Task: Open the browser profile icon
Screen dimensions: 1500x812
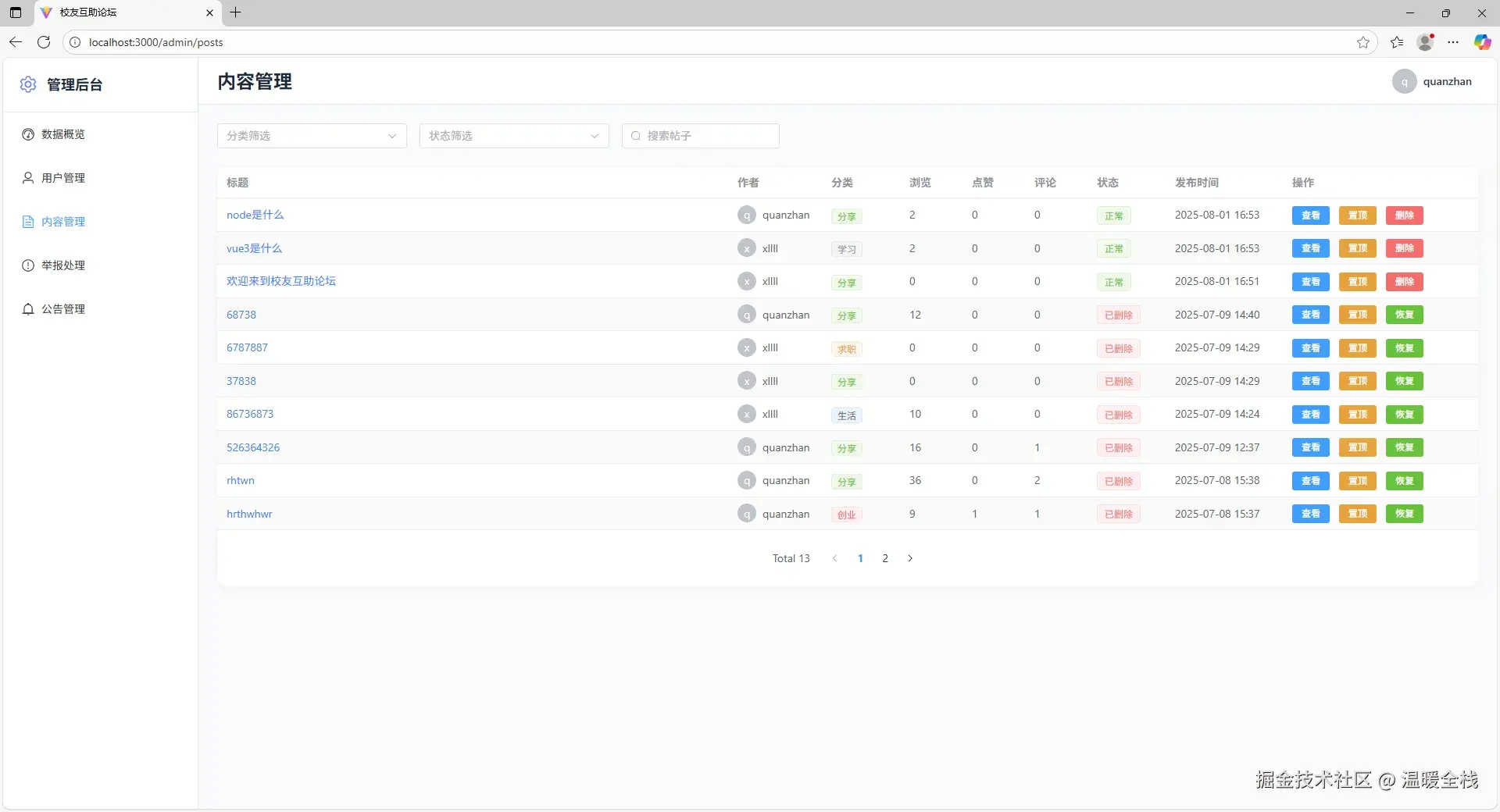Action: pyautogui.click(x=1426, y=42)
